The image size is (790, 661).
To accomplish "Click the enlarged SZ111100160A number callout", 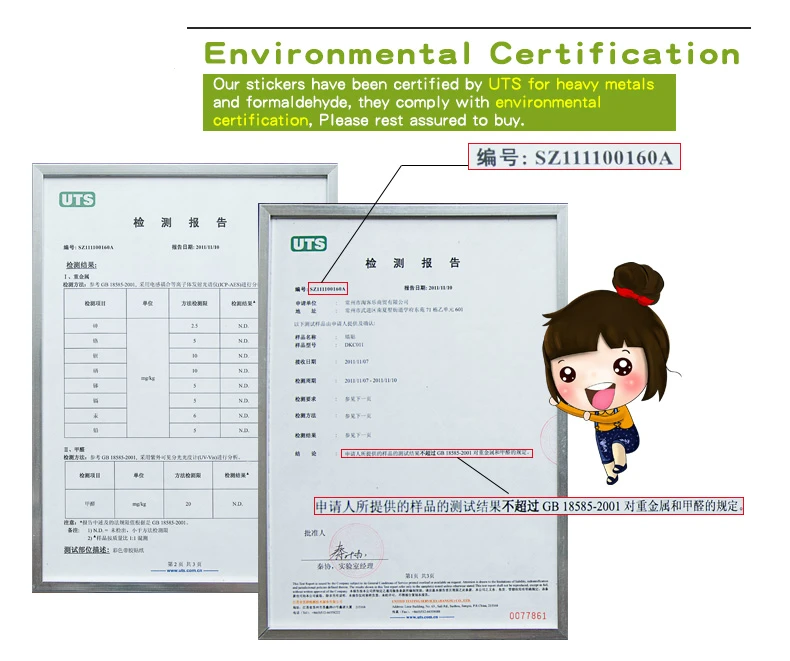I will (x=574, y=157).
